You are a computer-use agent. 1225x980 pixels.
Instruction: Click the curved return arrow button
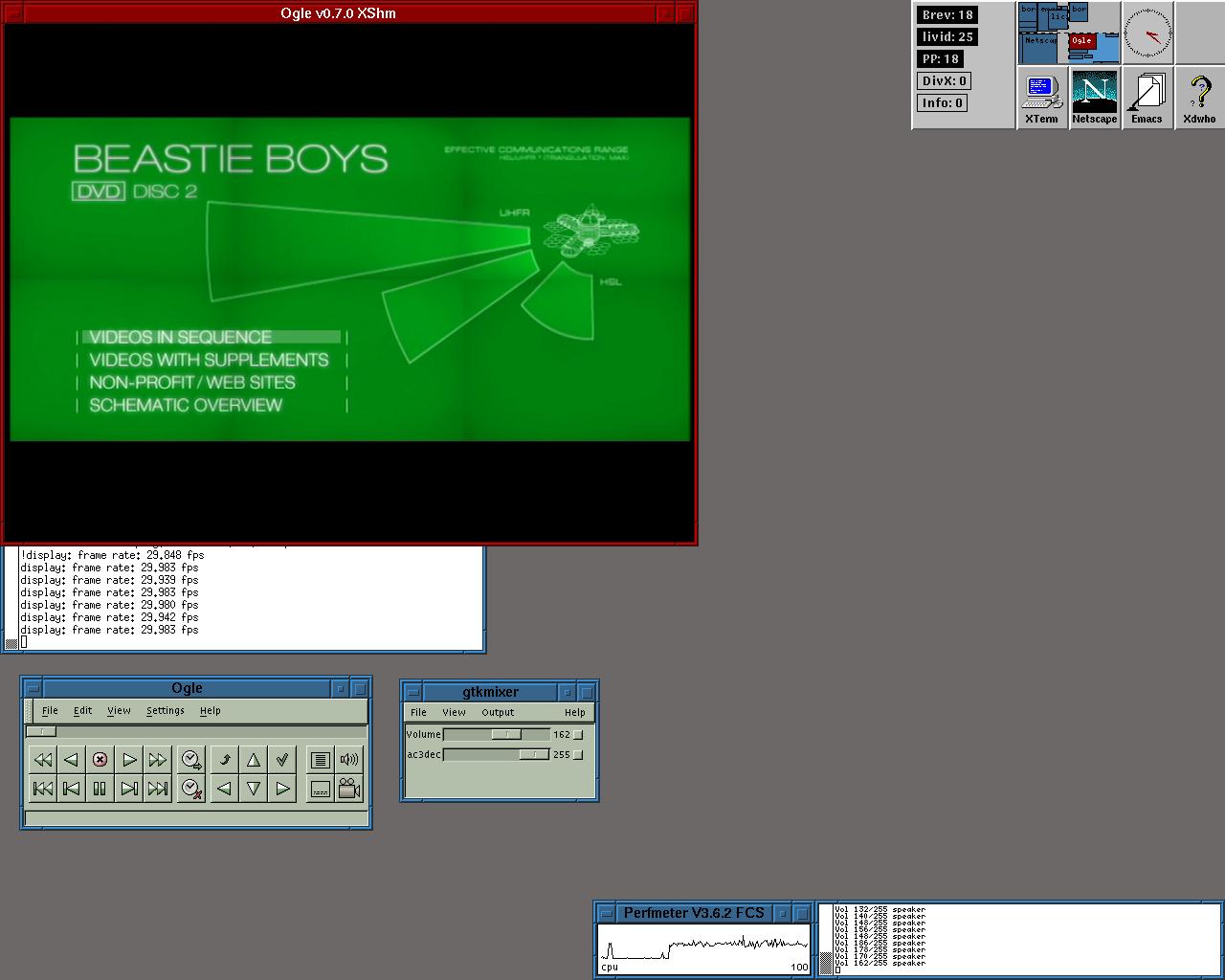coord(225,760)
